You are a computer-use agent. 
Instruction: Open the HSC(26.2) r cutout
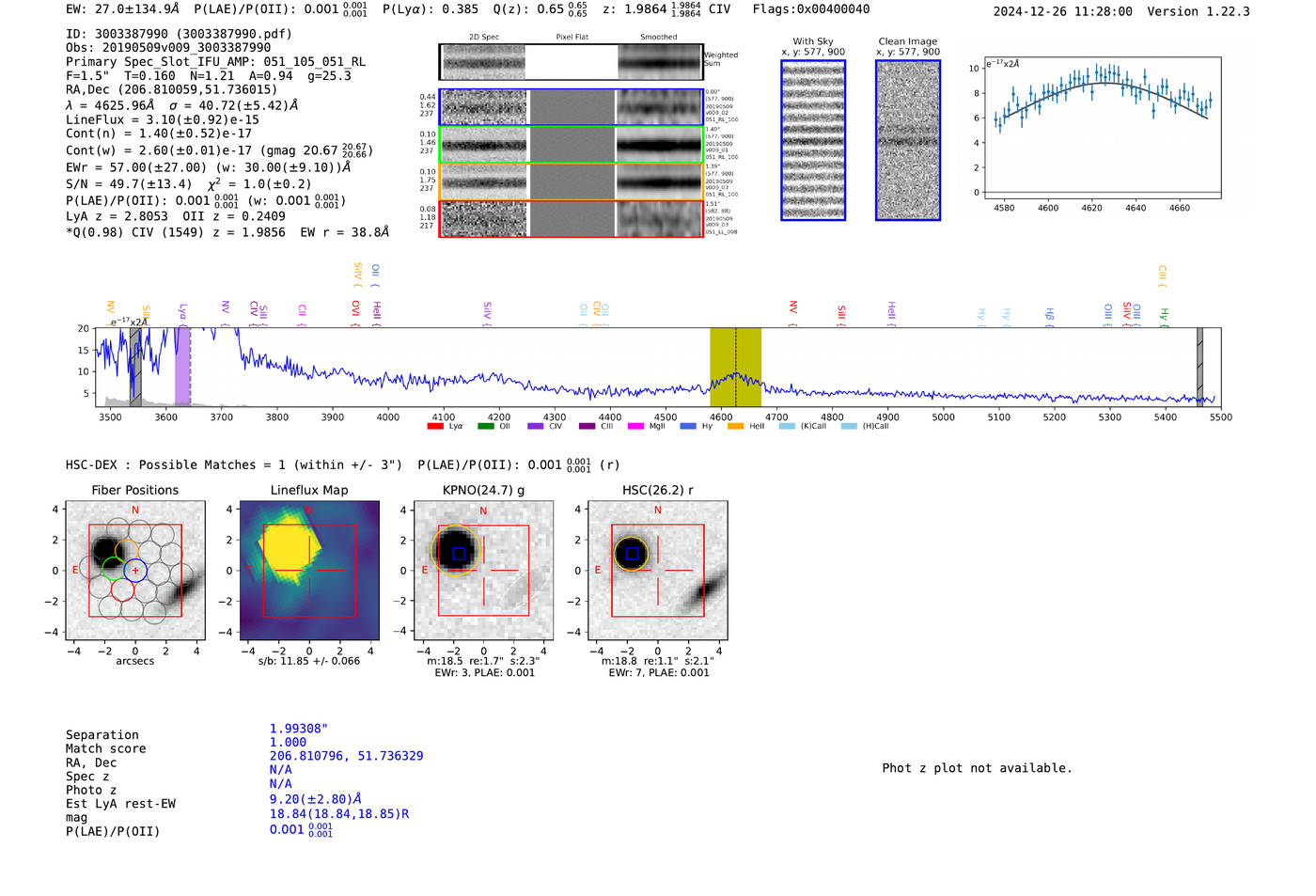point(657,570)
